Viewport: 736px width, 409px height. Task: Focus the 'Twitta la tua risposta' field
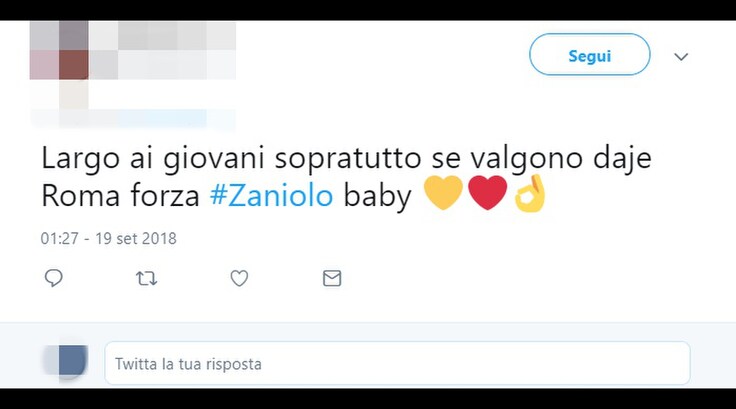point(398,363)
